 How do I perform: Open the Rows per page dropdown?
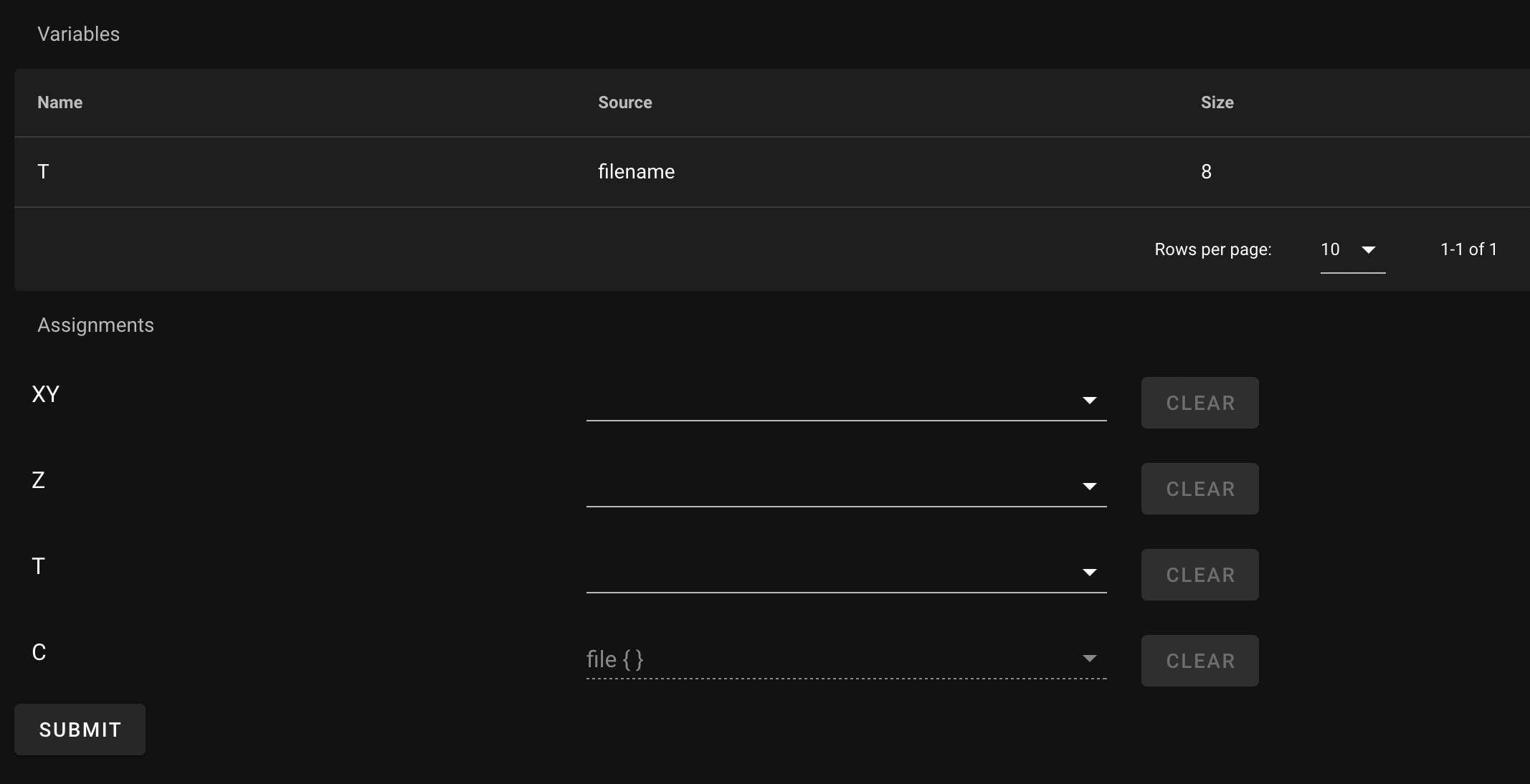pyautogui.click(x=1368, y=250)
